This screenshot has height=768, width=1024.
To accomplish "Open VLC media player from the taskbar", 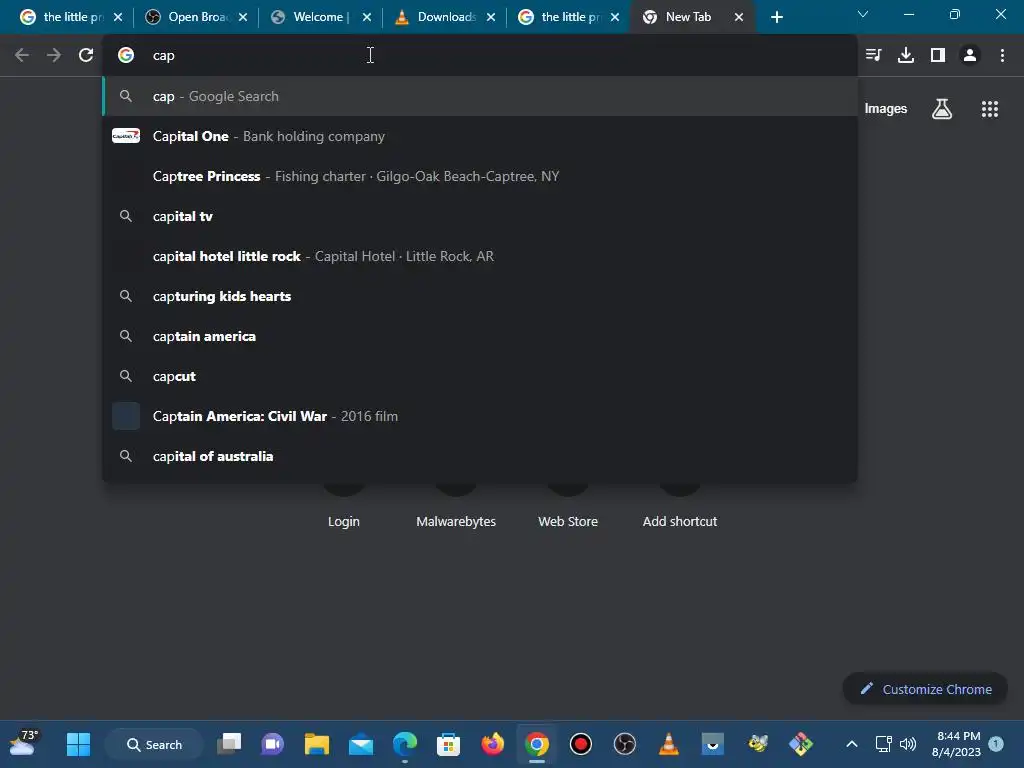I will pyautogui.click(x=669, y=744).
